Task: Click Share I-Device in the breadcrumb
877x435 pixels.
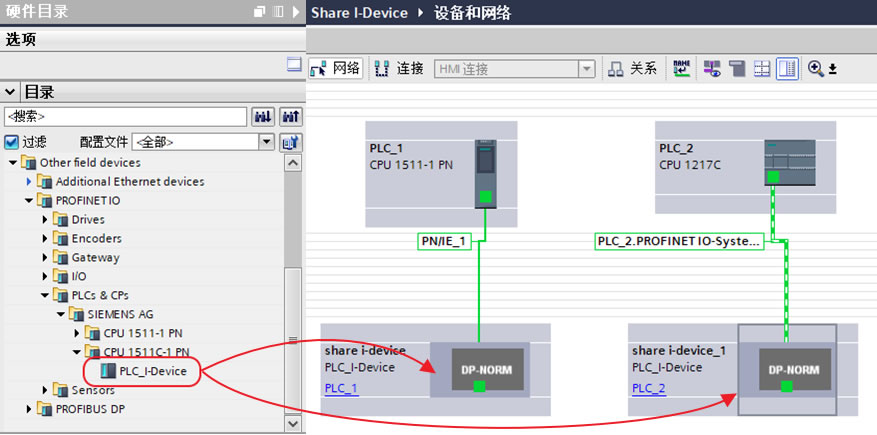Action: pos(359,13)
